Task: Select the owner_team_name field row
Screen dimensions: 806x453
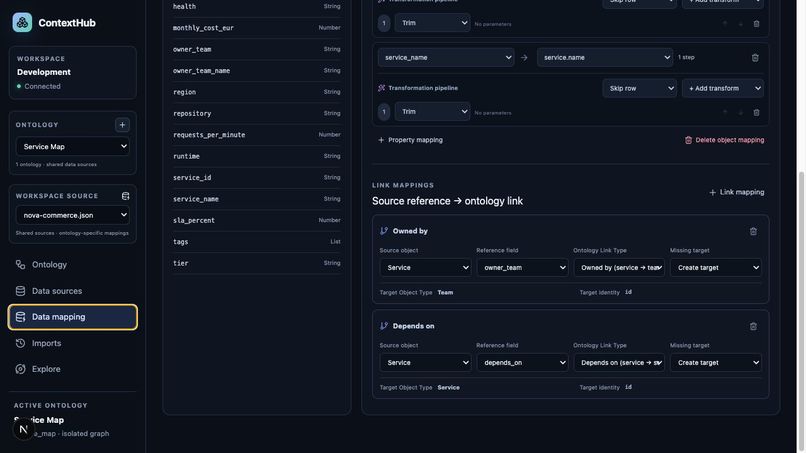Action: (x=257, y=70)
